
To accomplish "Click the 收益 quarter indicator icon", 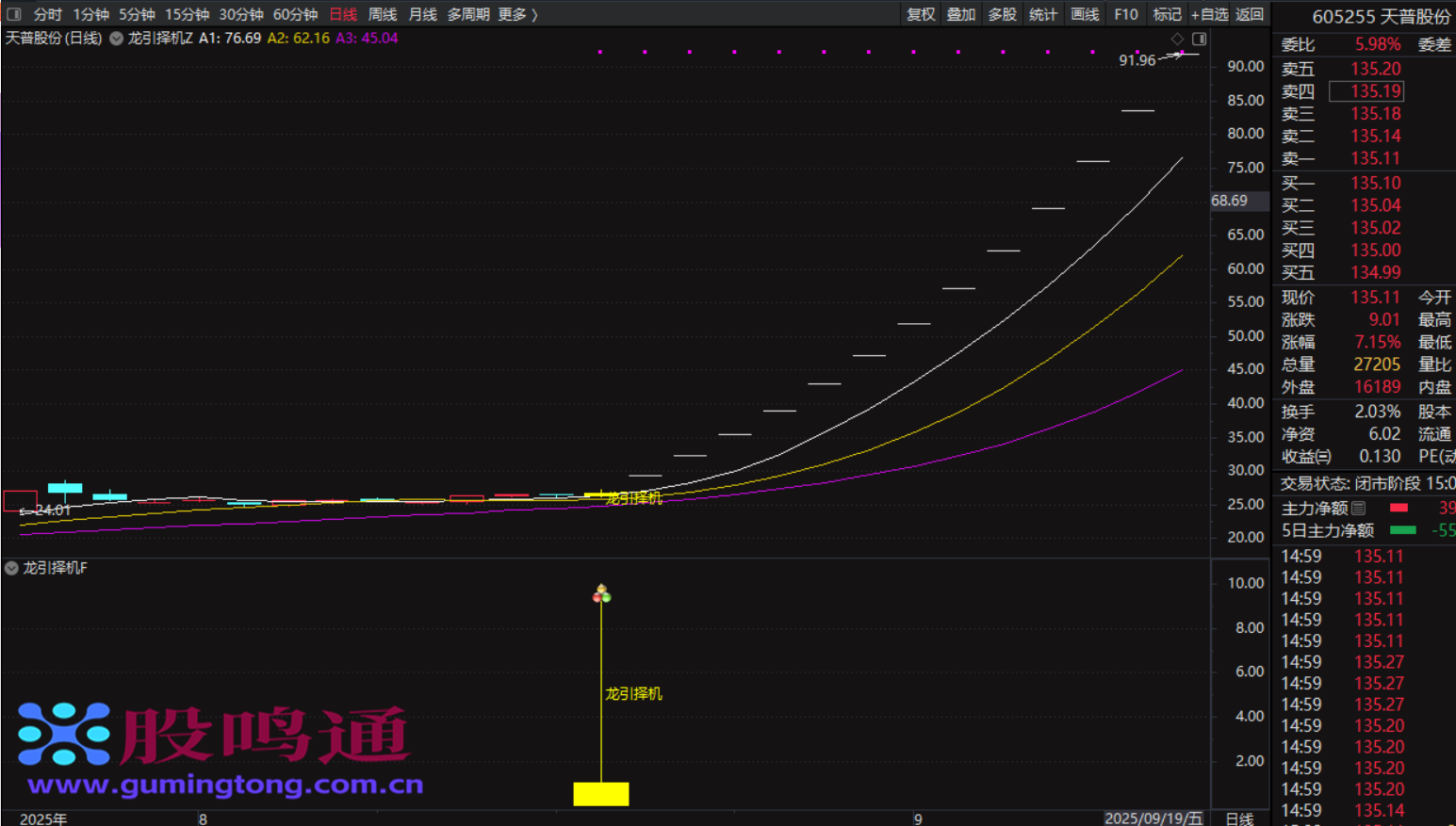I will coord(1324,457).
